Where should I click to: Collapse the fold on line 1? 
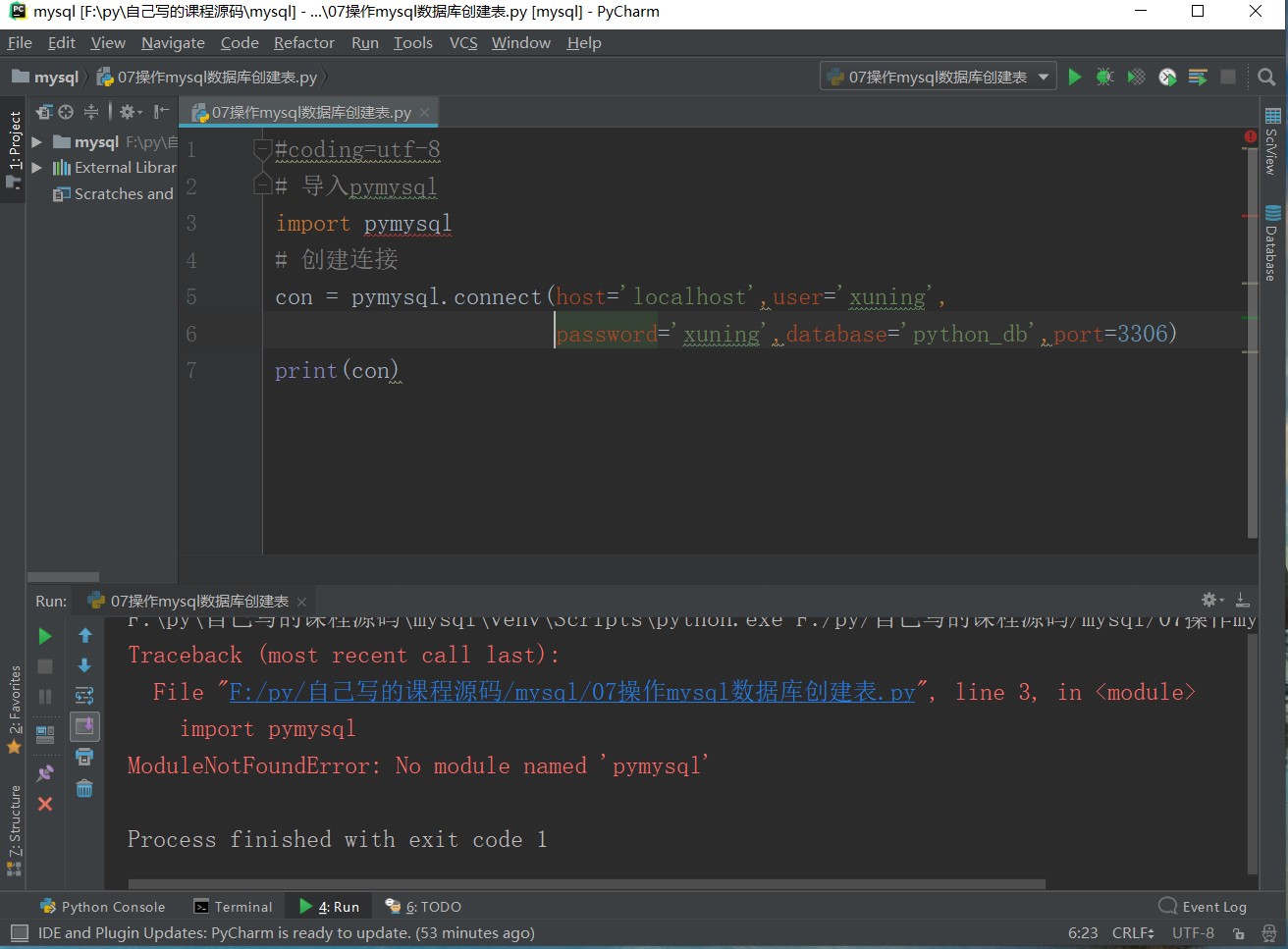(262, 149)
